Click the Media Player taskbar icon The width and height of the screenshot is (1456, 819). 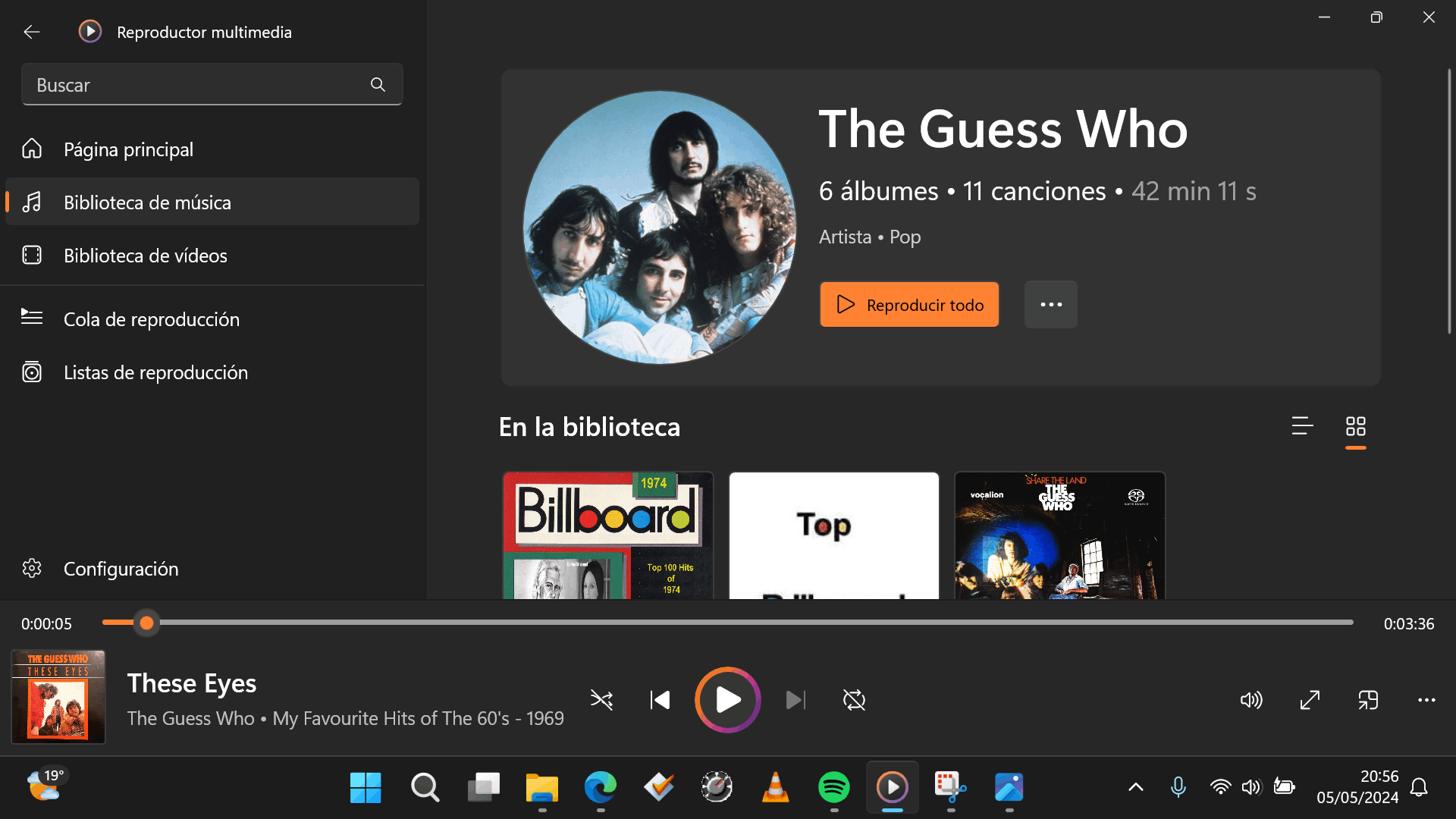893,788
